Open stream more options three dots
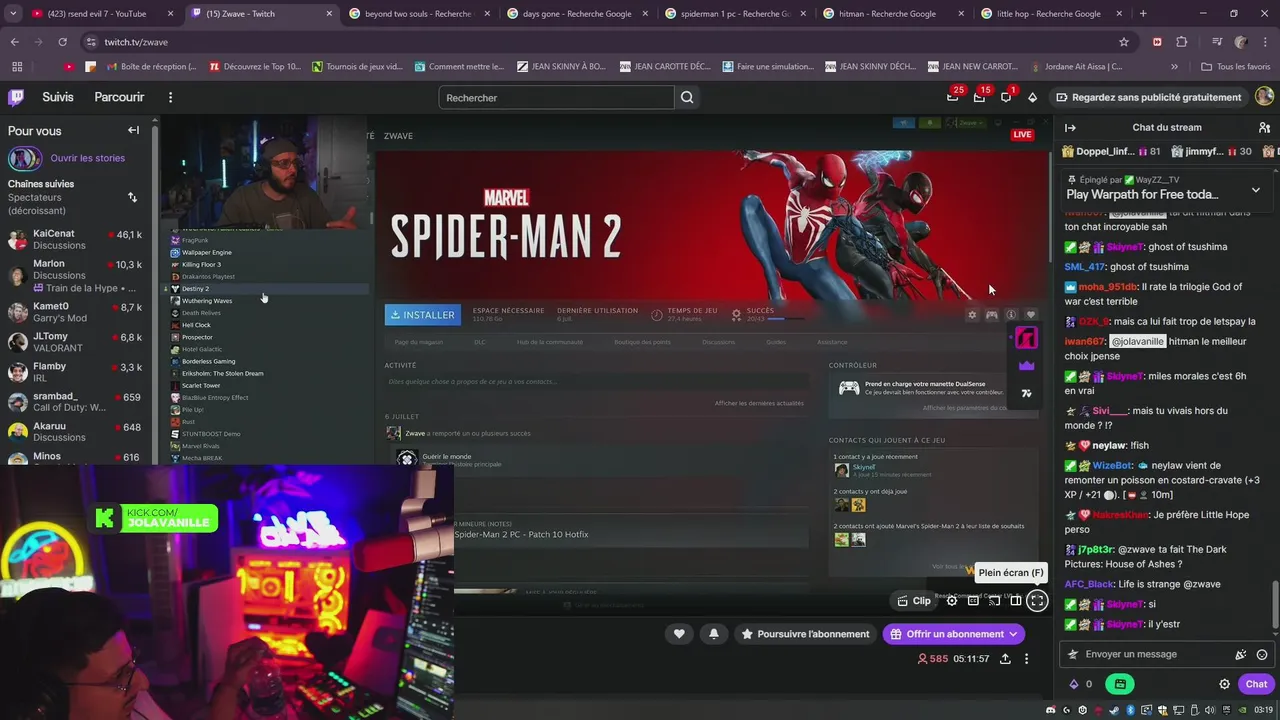Screen dimensions: 1280x720 [x=1026, y=659]
